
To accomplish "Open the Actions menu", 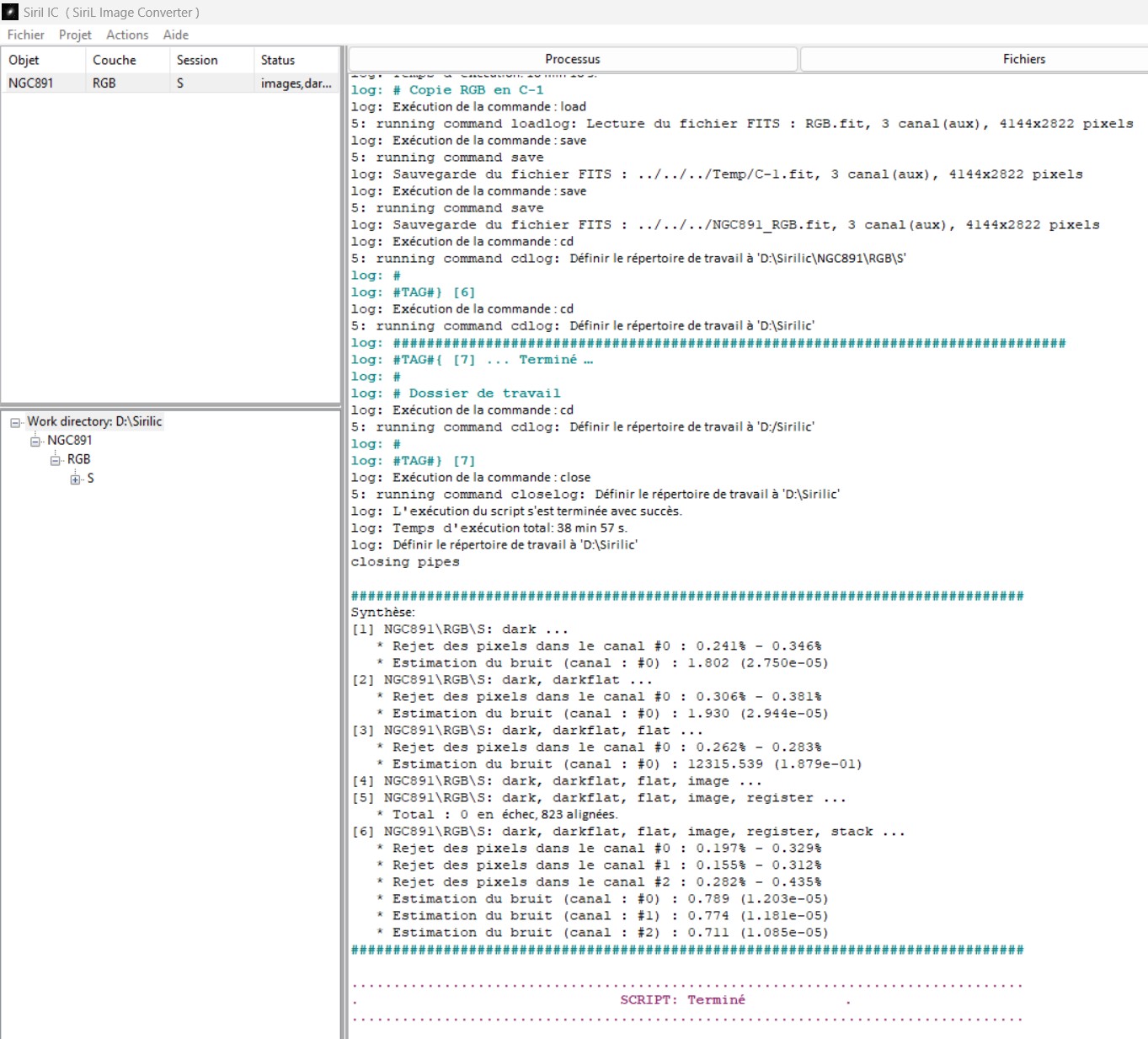I will tap(127, 35).
